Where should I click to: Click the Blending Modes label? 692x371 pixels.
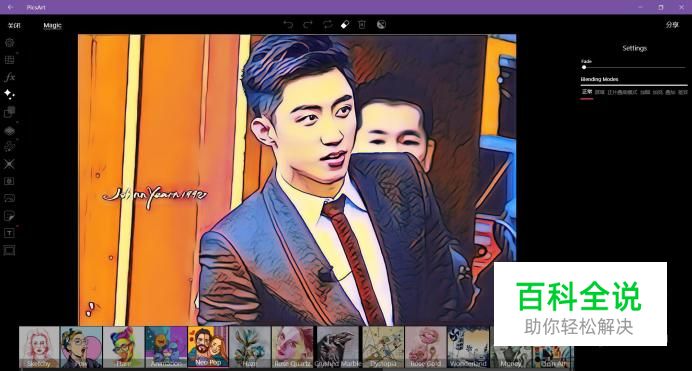click(599, 79)
